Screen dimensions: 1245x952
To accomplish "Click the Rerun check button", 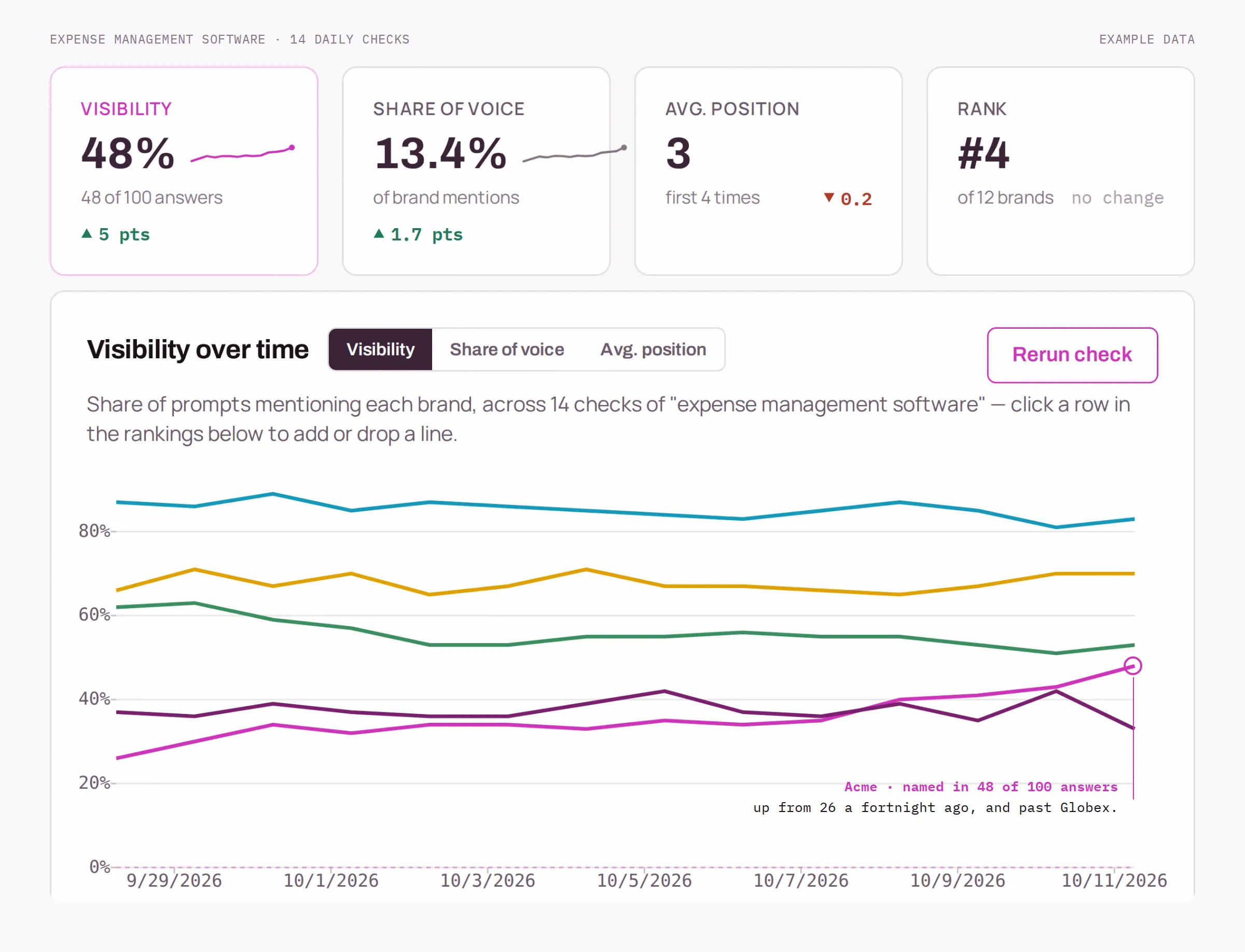I will 1072,355.
